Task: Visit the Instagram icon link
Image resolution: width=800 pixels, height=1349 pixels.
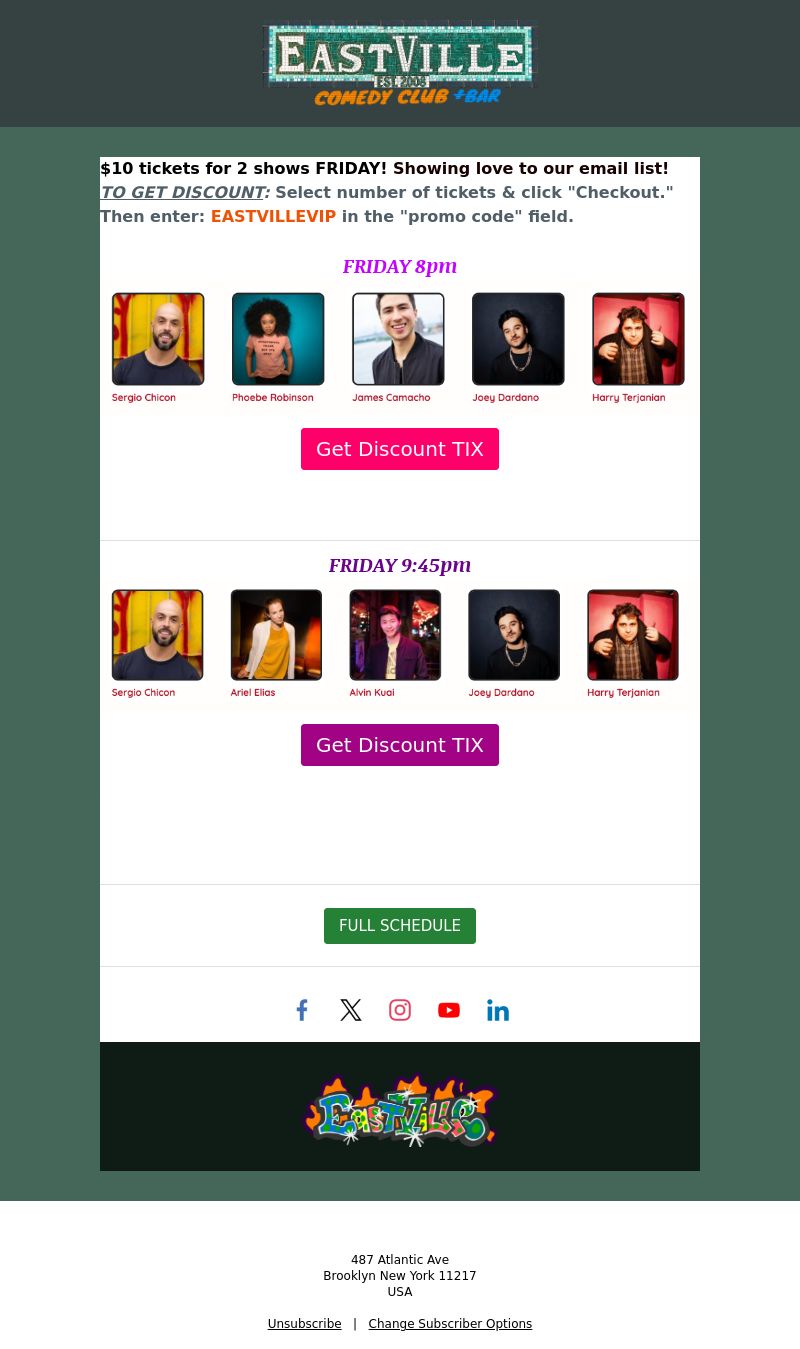Action: click(400, 1010)
